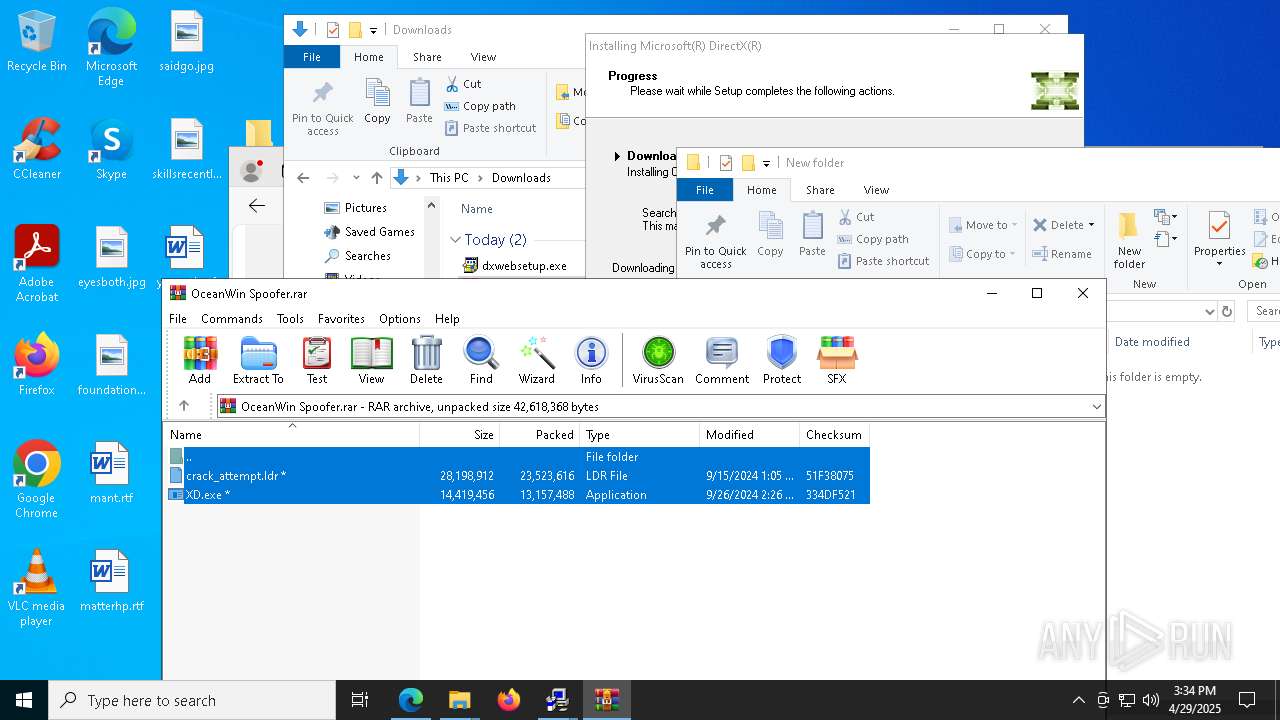
Task: Select Saved Games in navigation pane
Action: [369, 232]
